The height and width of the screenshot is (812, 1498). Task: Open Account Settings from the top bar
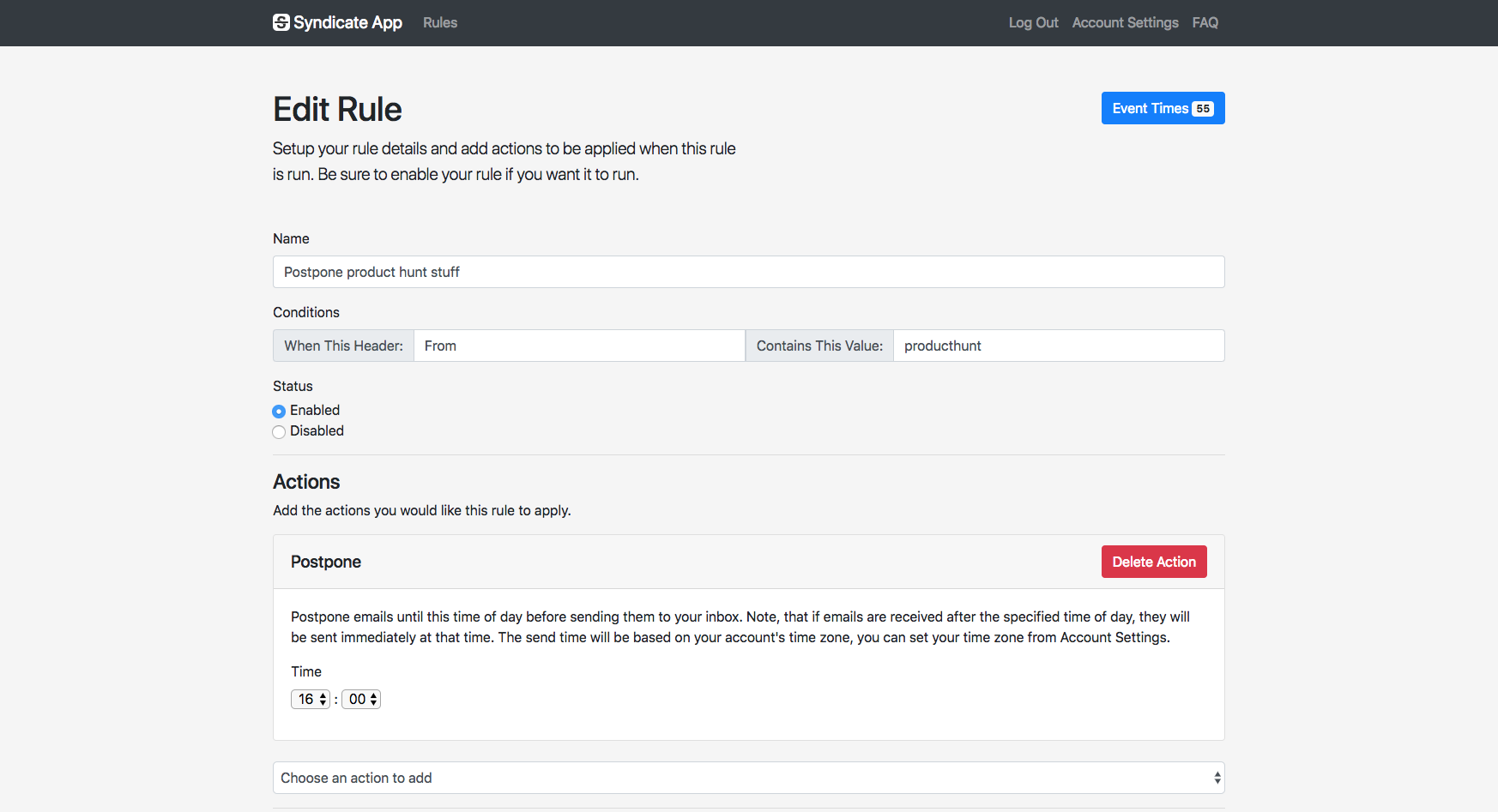1125,22
